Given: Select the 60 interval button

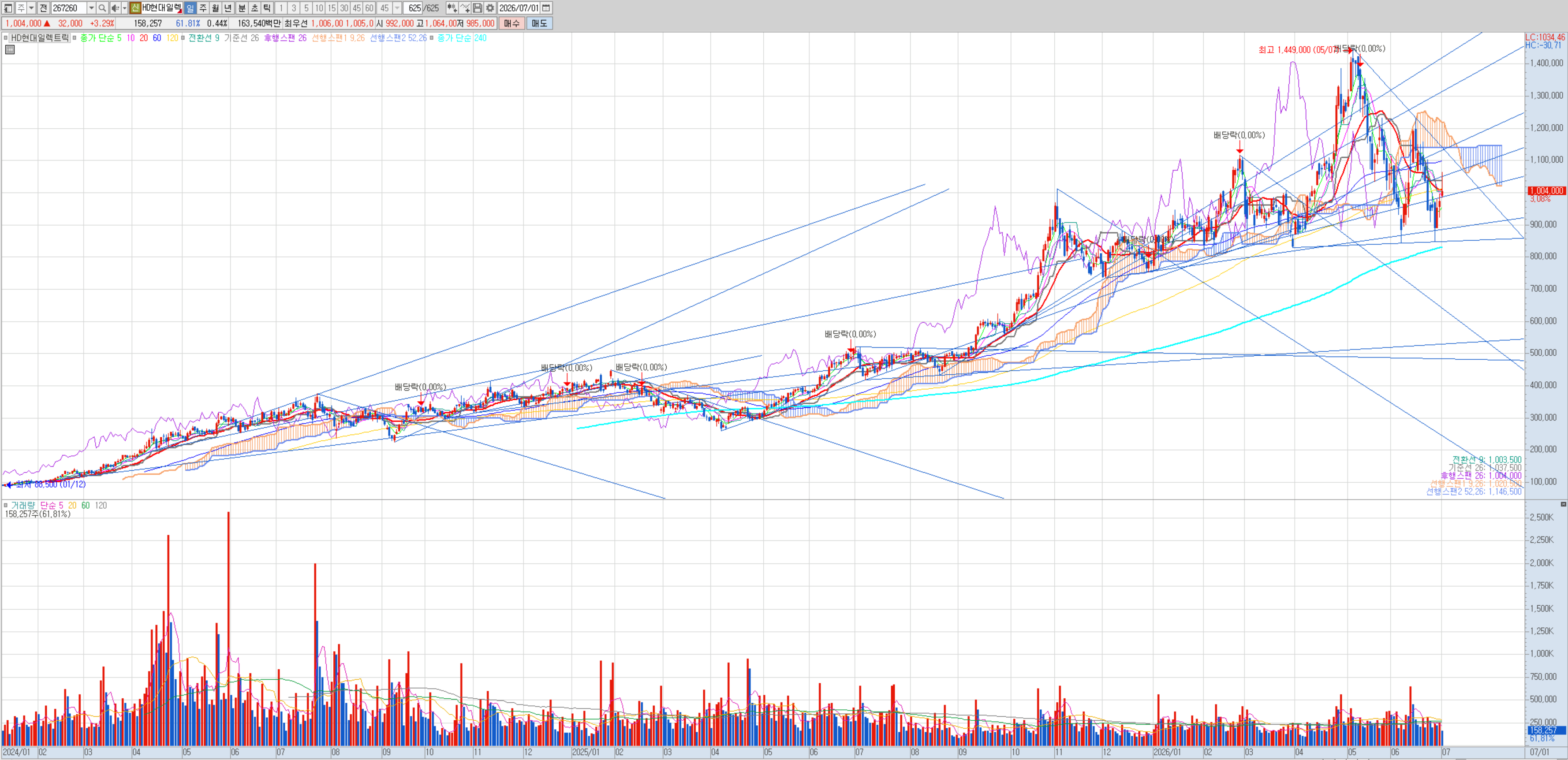Looking at the screenshot, I should [369, 8].
